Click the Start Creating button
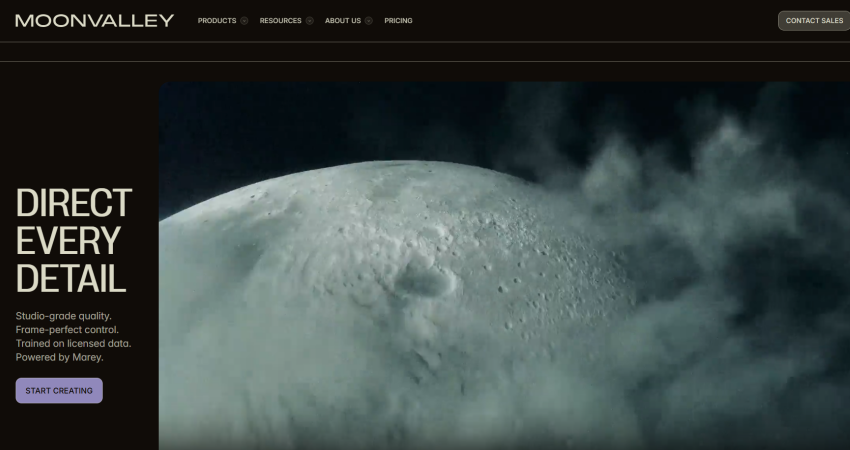850x450 pixels. point(59,390)
